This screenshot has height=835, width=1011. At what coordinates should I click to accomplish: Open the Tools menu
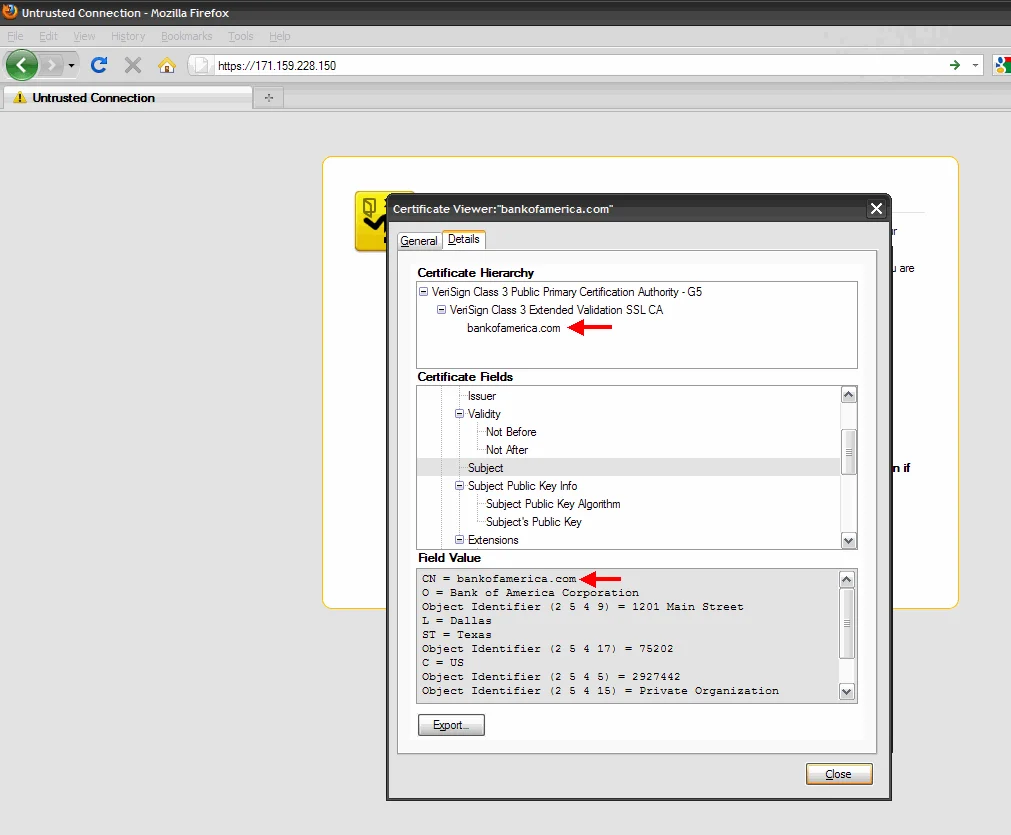pyautogui.click(x=240, y=36)
